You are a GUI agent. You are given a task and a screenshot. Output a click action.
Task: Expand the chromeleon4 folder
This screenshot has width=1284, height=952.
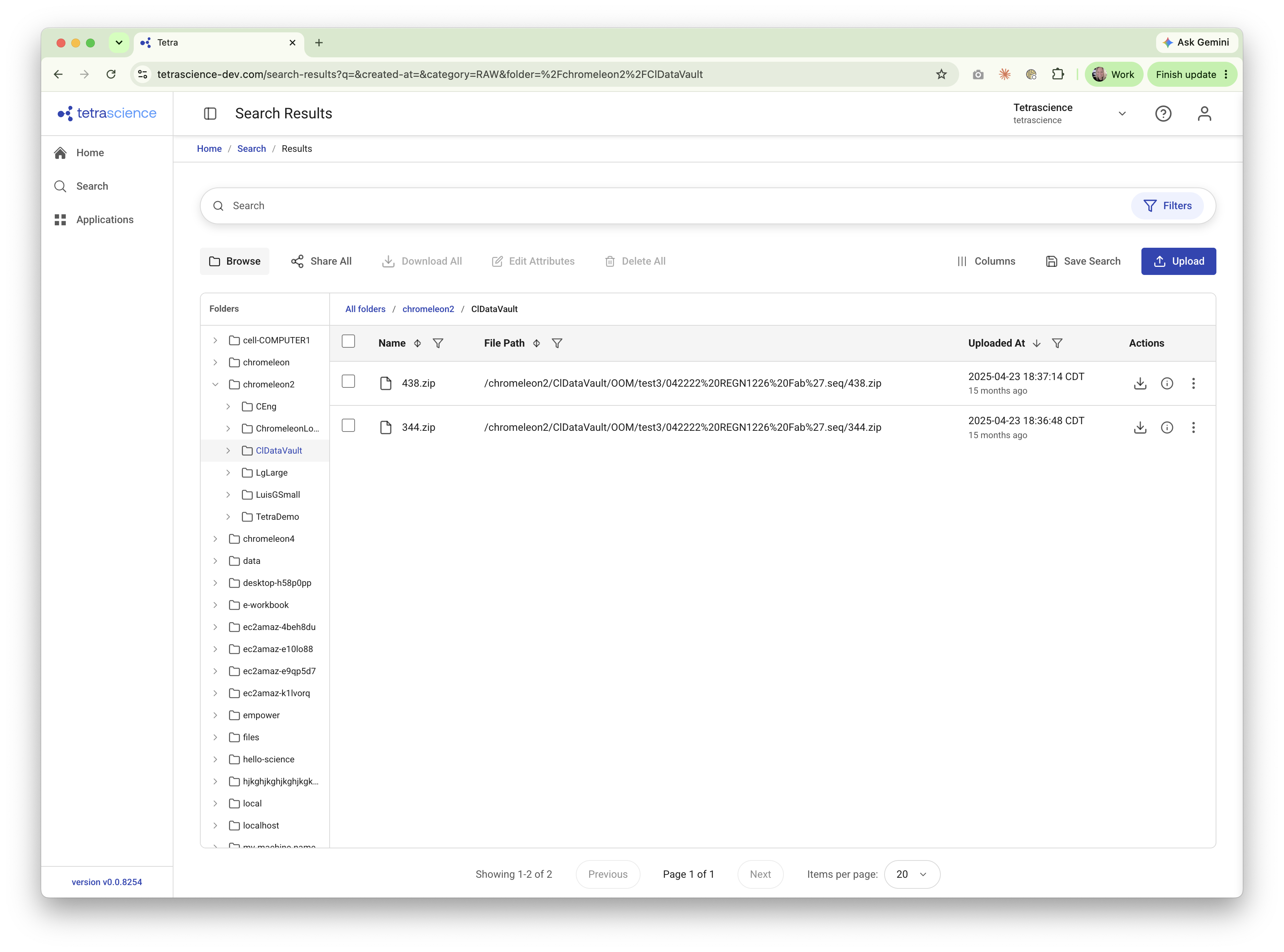[215, 539]
